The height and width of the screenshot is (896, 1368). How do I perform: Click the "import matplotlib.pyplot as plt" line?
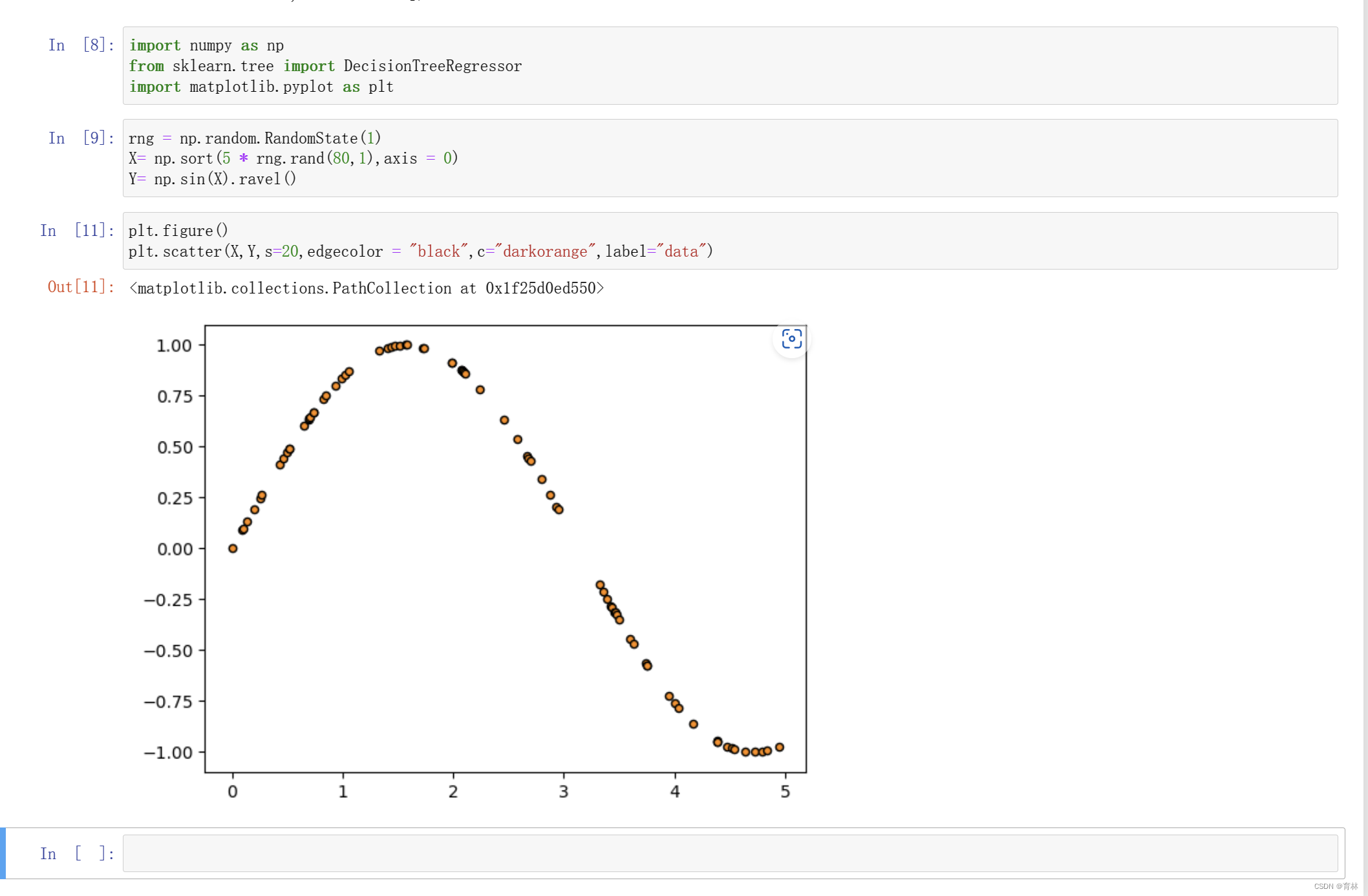click(261, 87)
